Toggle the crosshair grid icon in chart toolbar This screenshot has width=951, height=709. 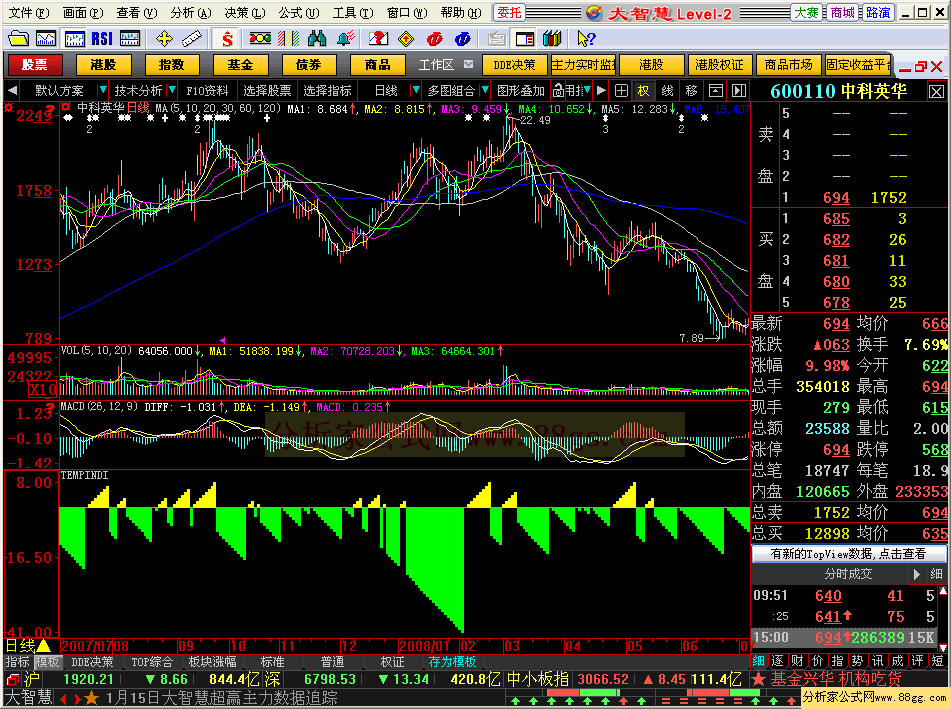tap(621, 91)
